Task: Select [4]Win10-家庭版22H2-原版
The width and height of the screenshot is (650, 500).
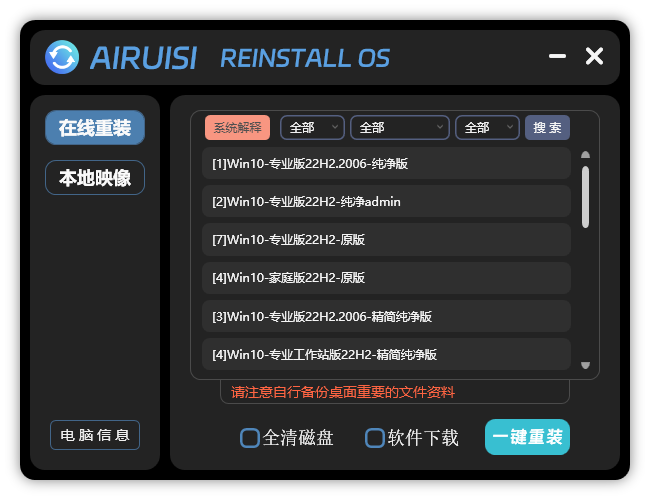Action: coord(386,278)
